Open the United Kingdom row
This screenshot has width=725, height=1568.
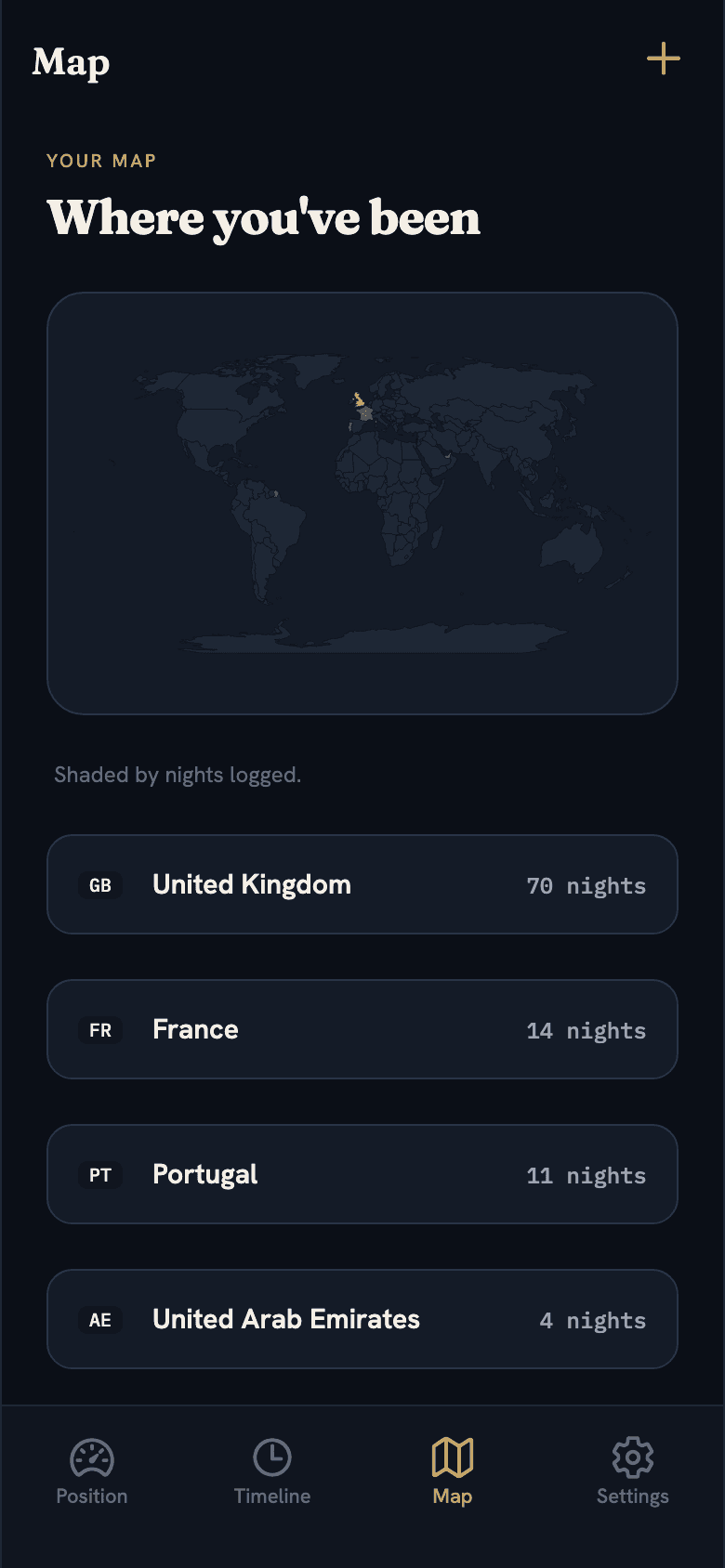click(x=362, y=884)
